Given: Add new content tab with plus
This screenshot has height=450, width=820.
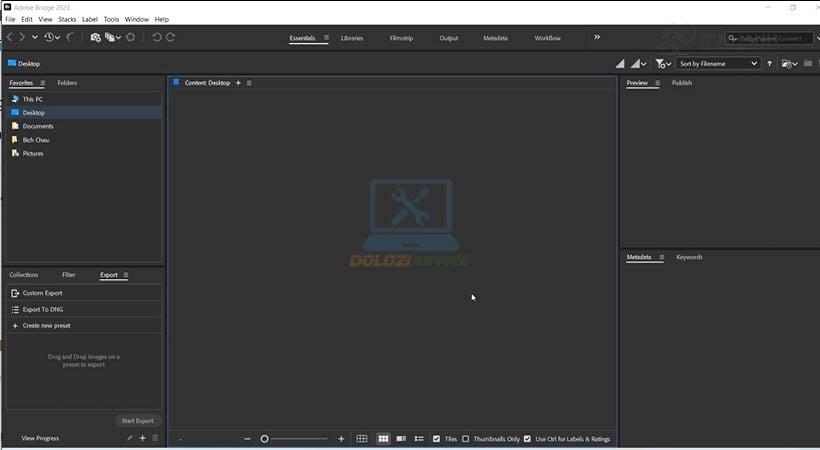Looking at the screenshot, I should [238, 83].
